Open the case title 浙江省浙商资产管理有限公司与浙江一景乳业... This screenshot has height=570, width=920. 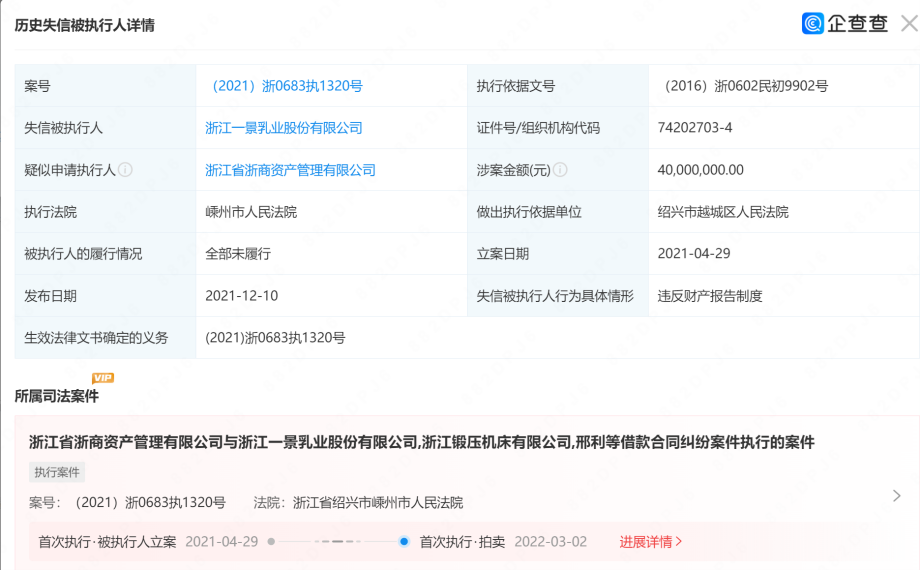(x=421, y=442)
